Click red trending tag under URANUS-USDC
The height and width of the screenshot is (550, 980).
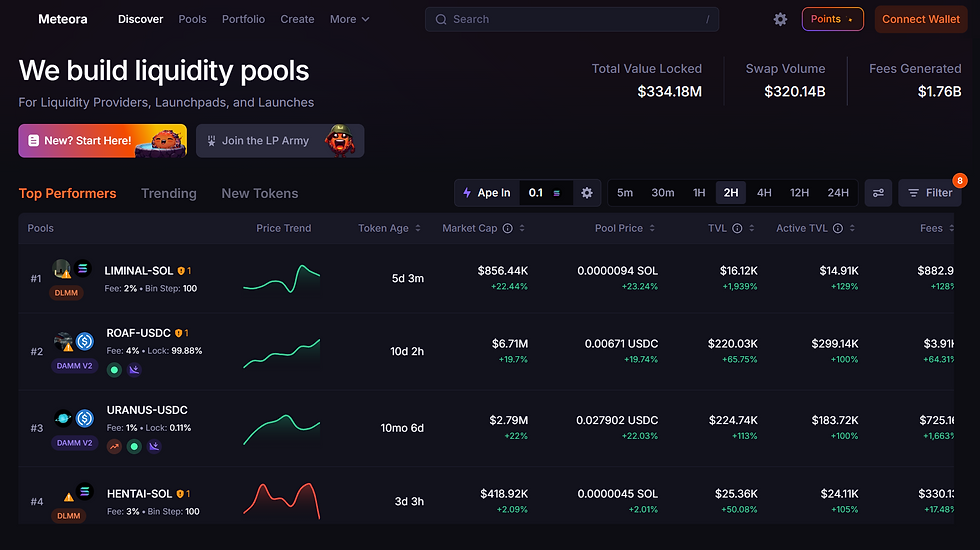click(114, 447)
